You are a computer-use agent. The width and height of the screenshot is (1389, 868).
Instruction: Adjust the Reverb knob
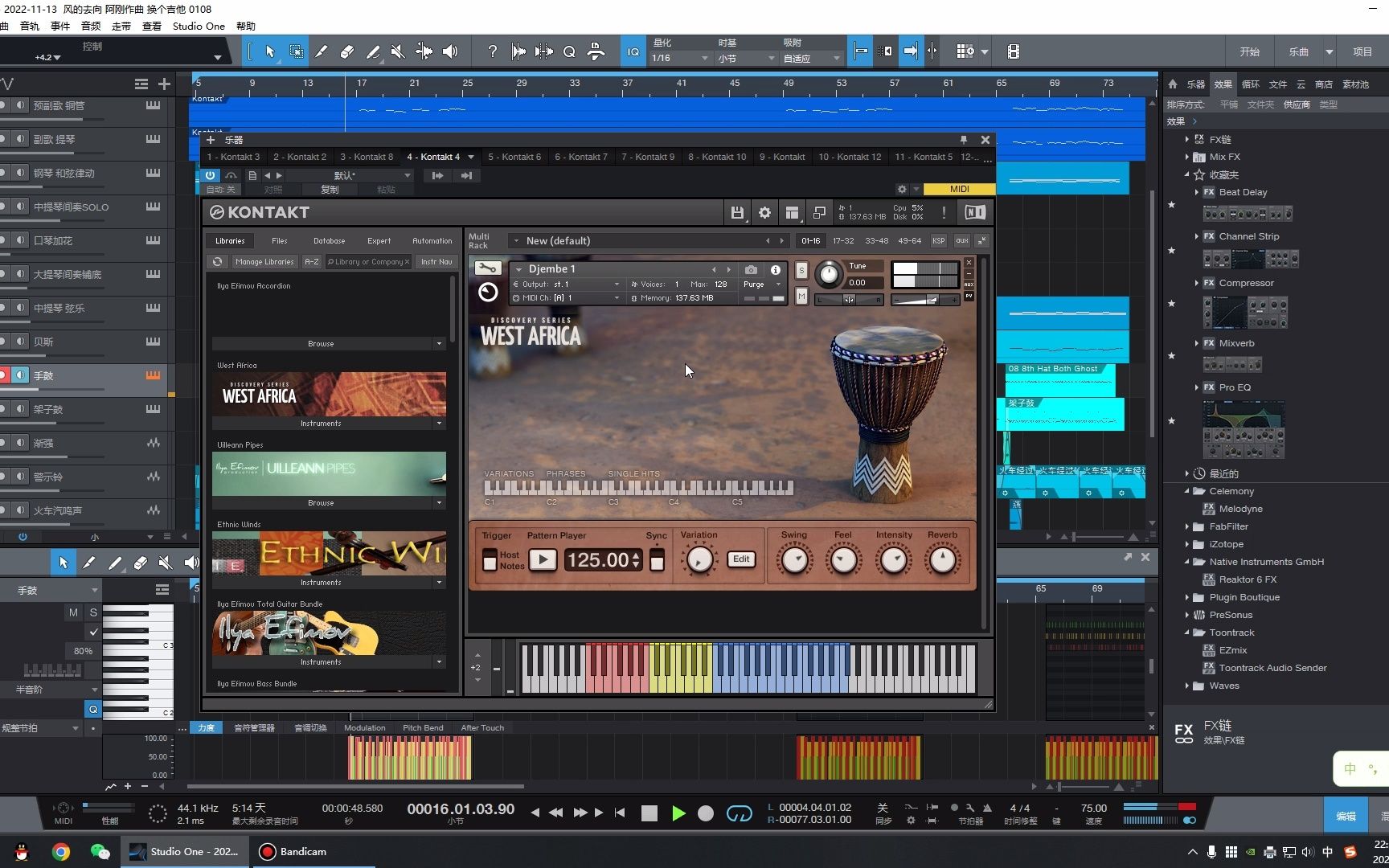(942, 560)
